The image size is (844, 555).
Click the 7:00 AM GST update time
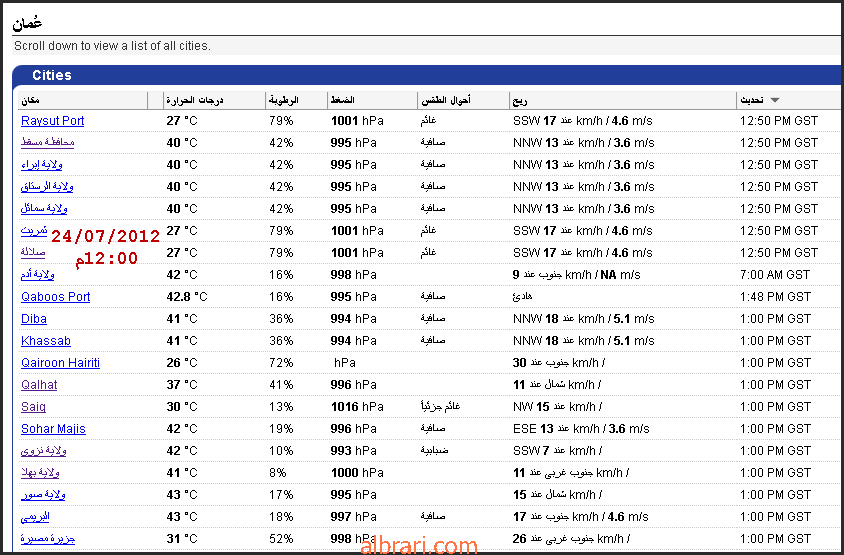(x=775, y=275)
